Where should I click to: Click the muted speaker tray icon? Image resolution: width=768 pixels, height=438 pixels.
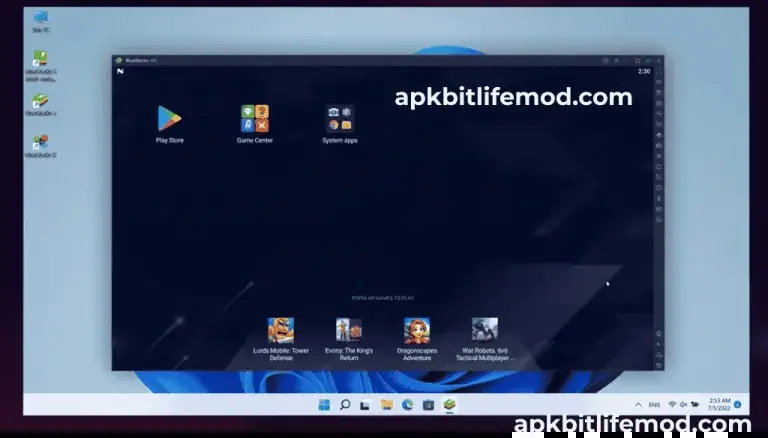(683, 405)
